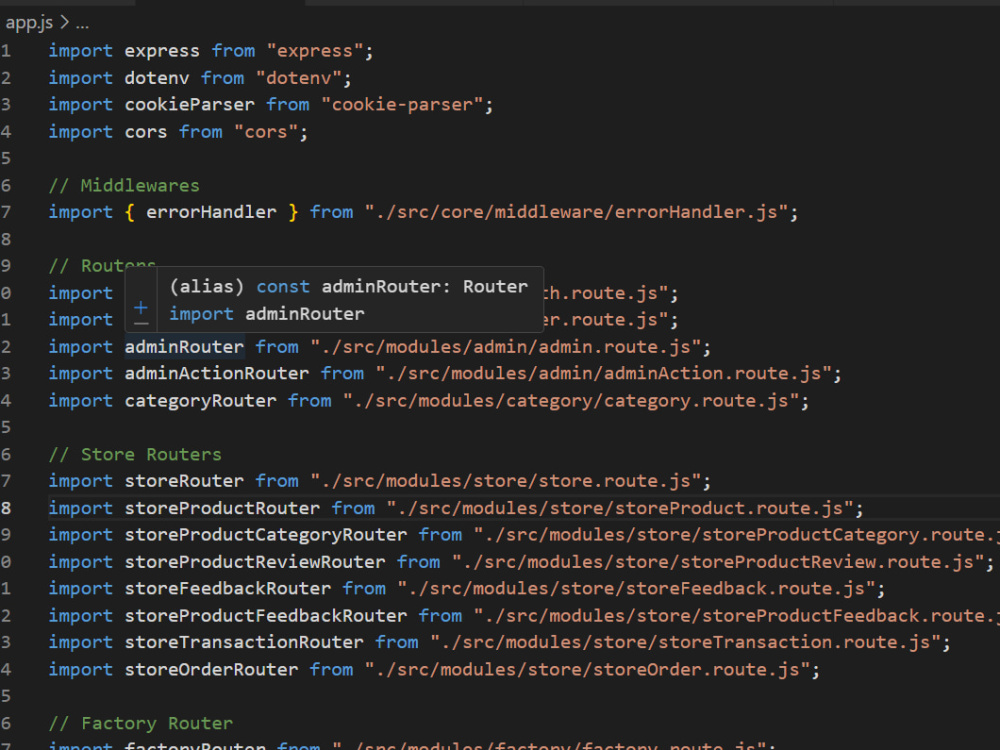Viewport: 1000px width, 750px height.
Task: Click the line number for the adminRouter import
Action: [x=6, y=347]
